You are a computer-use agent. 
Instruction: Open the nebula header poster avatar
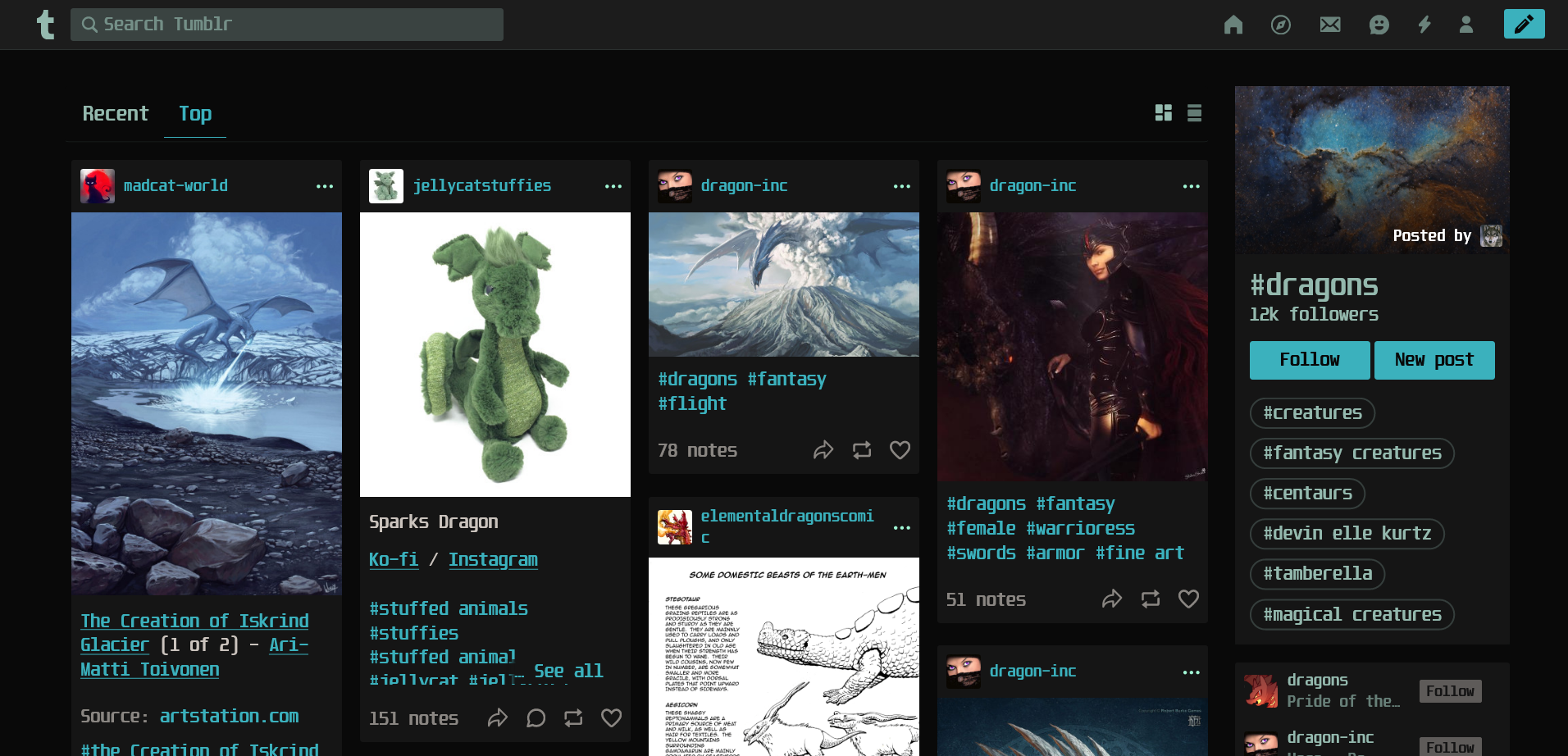click(x=1491, y=236)
